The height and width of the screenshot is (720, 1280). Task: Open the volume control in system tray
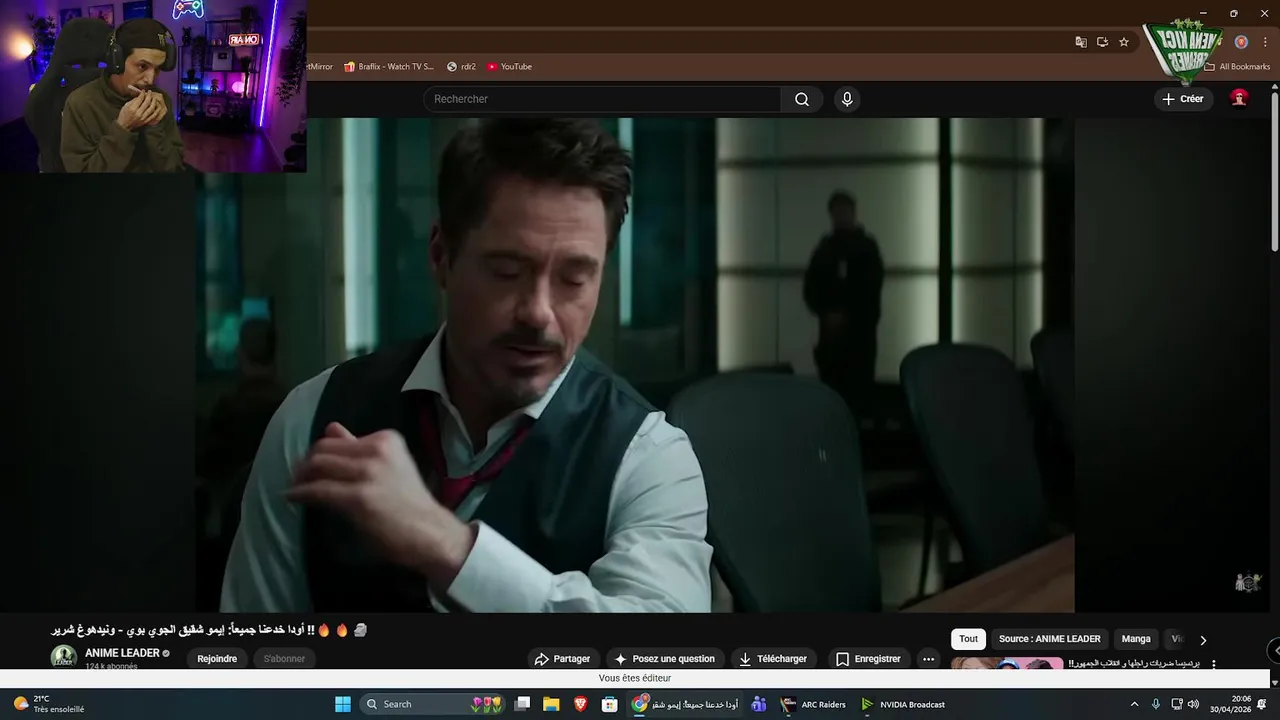(x=1193, y=704)
